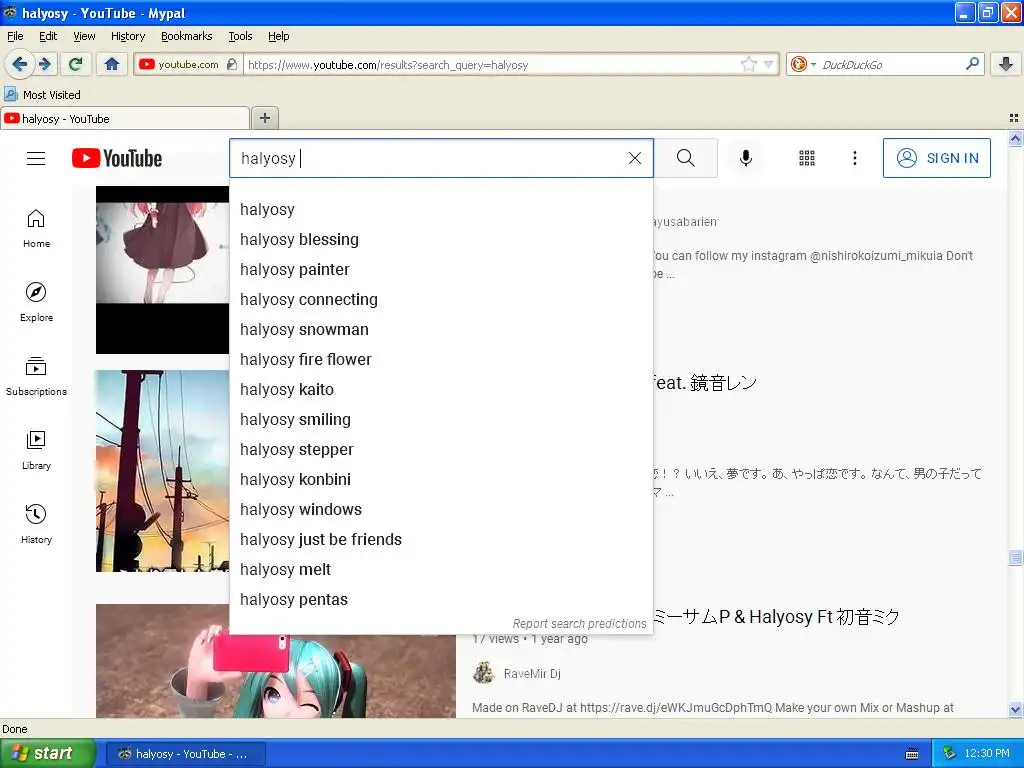This screenshot has height=768, width=1024.
Task: Select suggestion 'halyosy melt'
Action: point(441,570)
